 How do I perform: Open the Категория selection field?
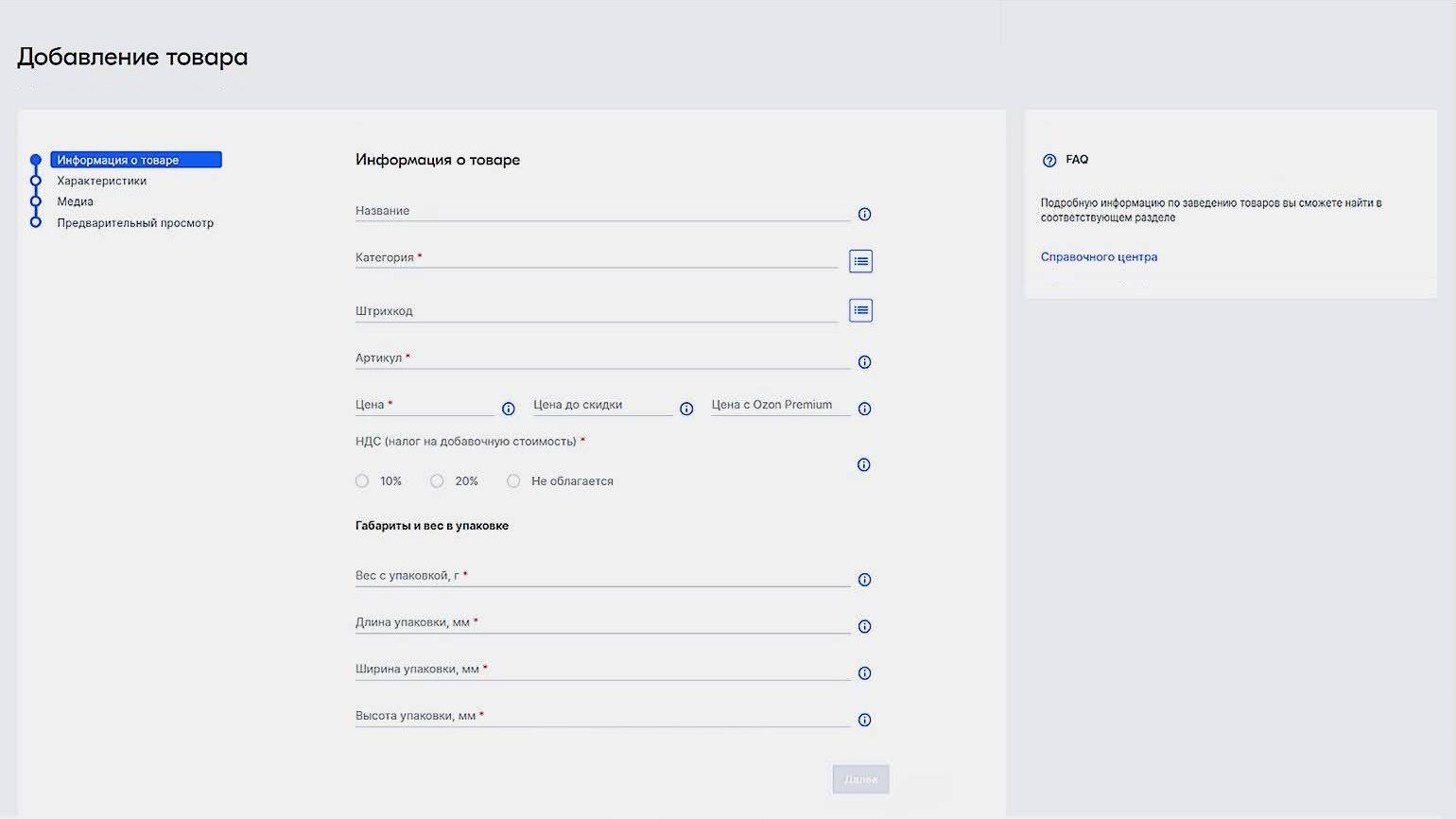point(596,258)
